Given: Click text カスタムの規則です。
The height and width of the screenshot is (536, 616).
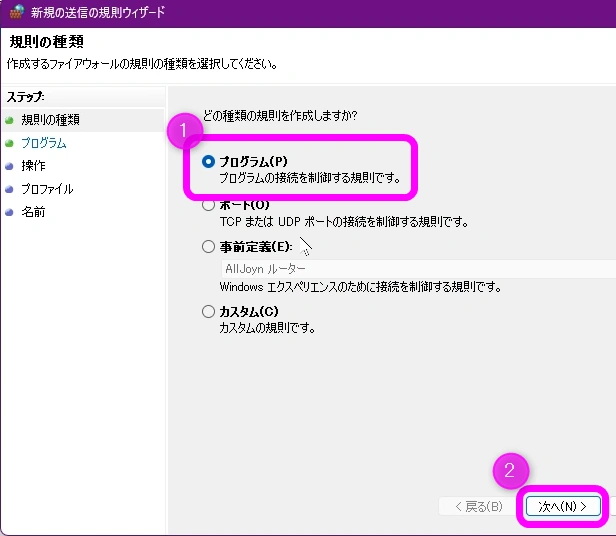Looking at the screenshot, I should click(x=267, y=328).
